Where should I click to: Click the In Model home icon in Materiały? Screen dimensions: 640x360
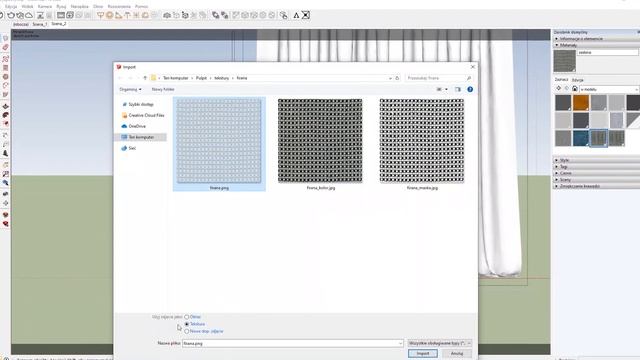(575, 89)
